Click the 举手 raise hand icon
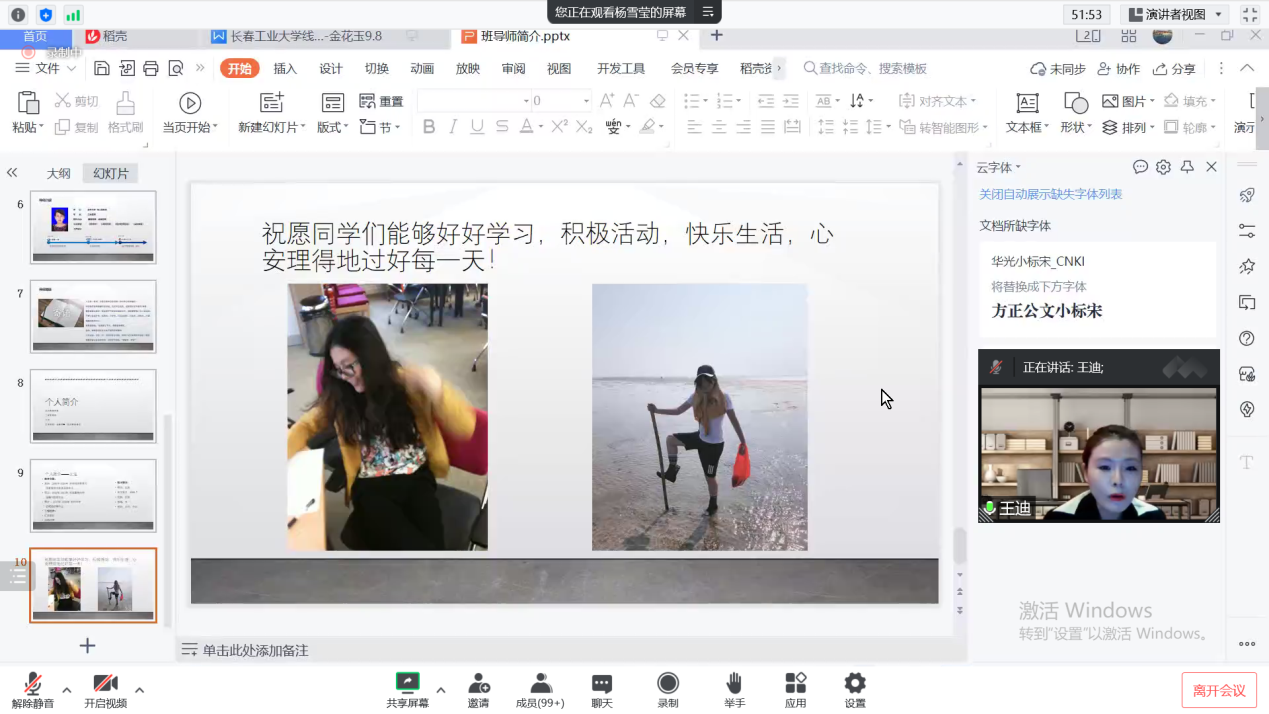The width and height of the screenshot is (1269, 714). (734, 688)
